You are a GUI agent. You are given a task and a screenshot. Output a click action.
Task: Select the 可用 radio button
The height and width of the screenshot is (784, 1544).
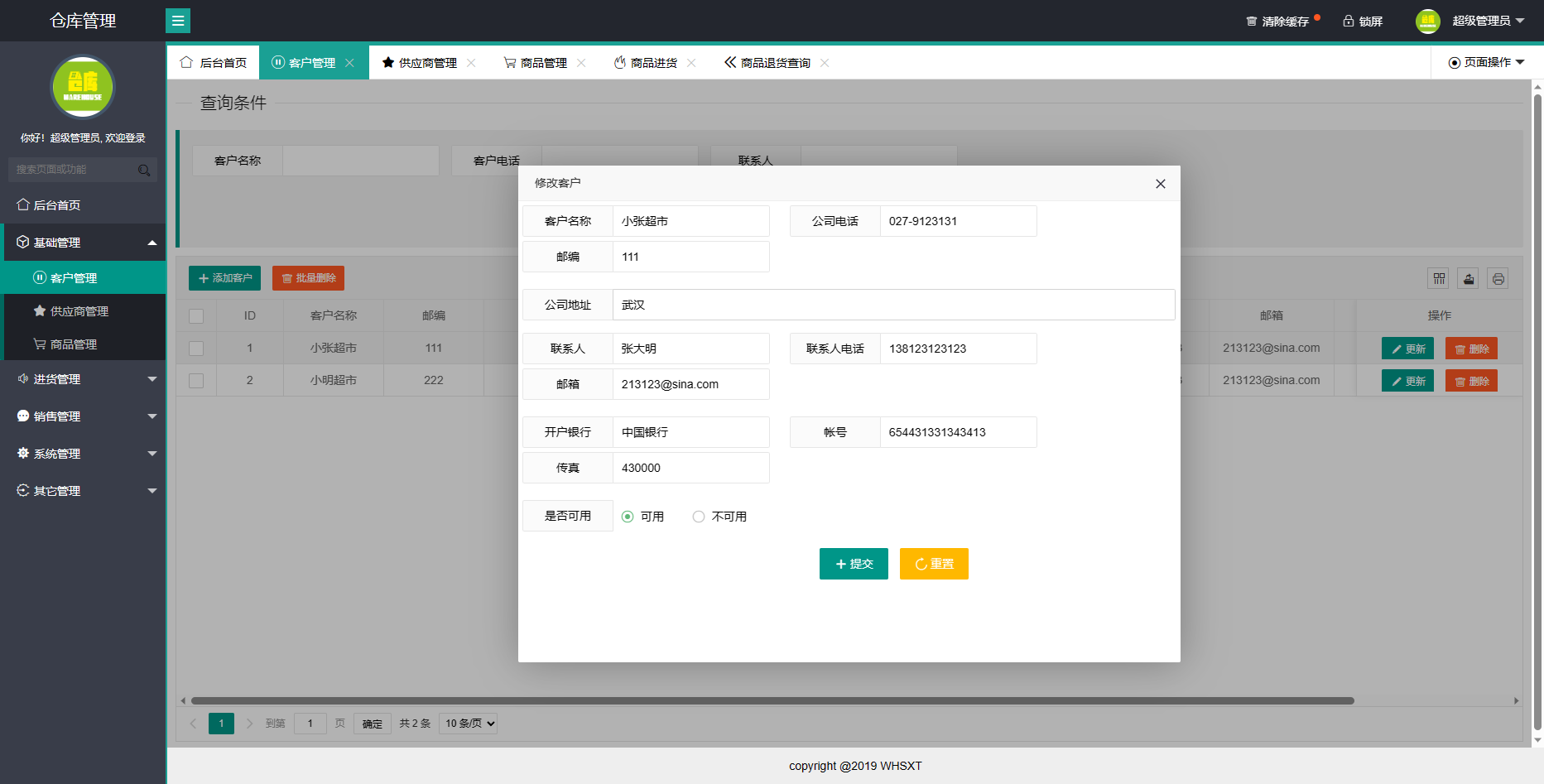(628, 516)
